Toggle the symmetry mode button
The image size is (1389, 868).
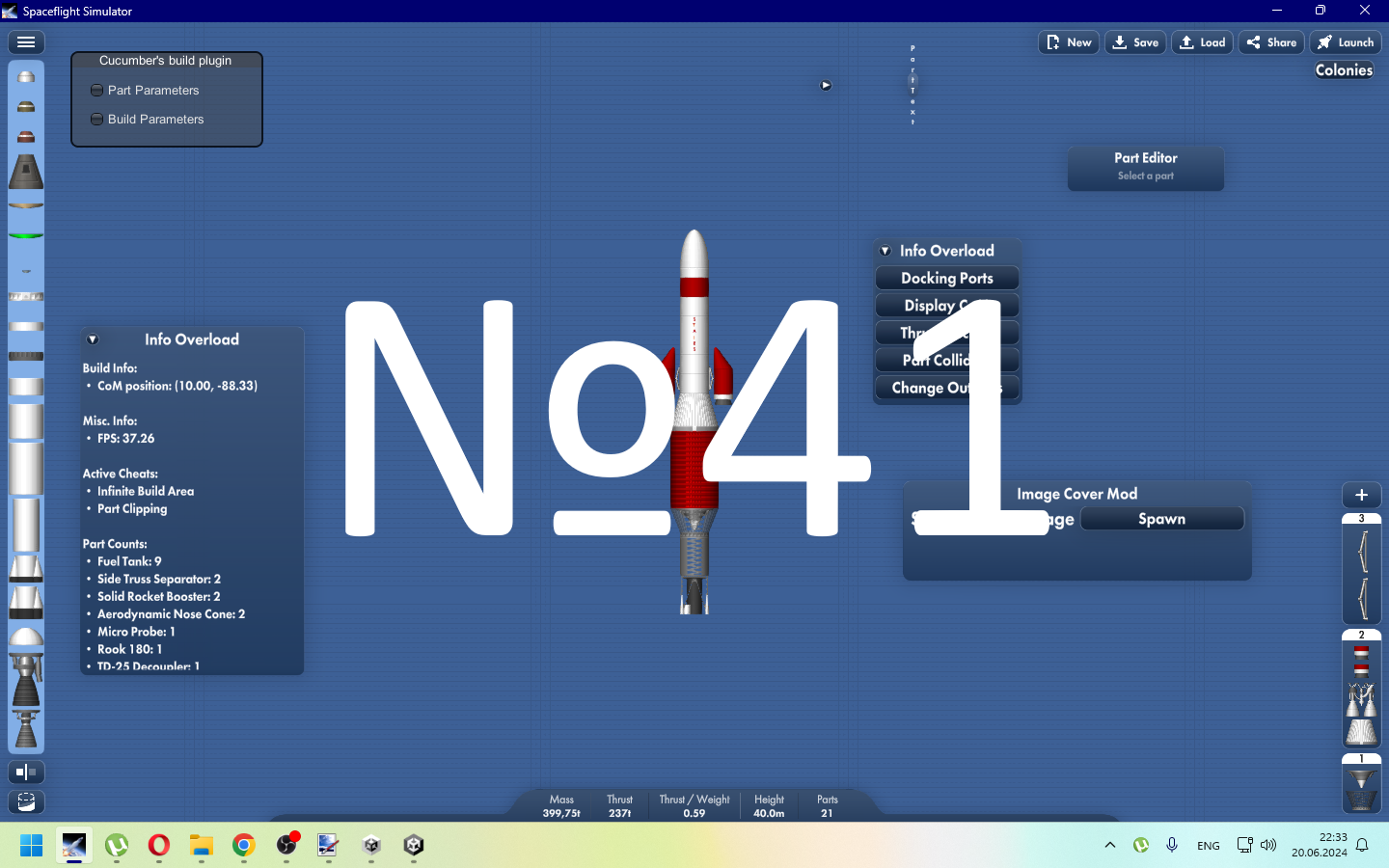click(x=26, y=772)
